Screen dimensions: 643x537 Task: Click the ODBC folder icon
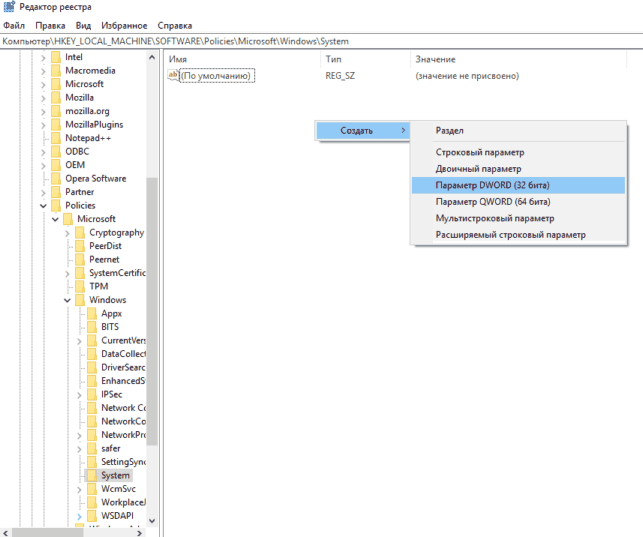click(56, 152)
